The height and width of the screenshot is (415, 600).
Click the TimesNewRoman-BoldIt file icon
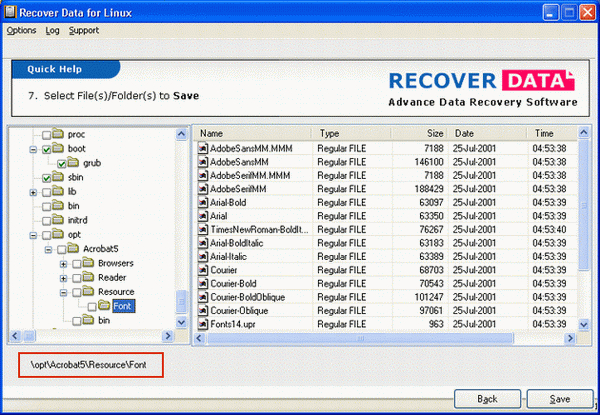click(202, 229)
